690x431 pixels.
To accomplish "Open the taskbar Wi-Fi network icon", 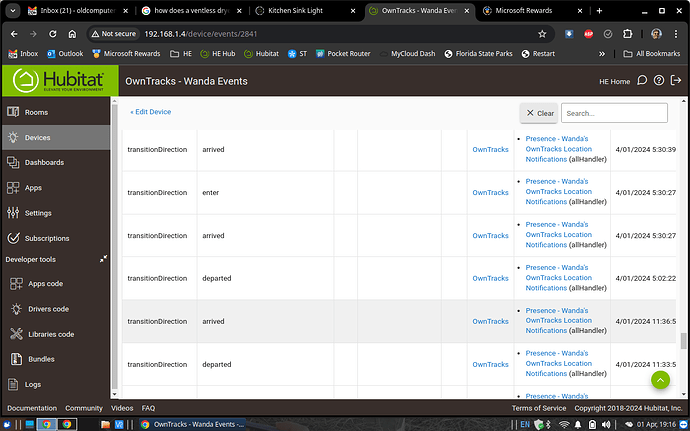I will (564, 424).
